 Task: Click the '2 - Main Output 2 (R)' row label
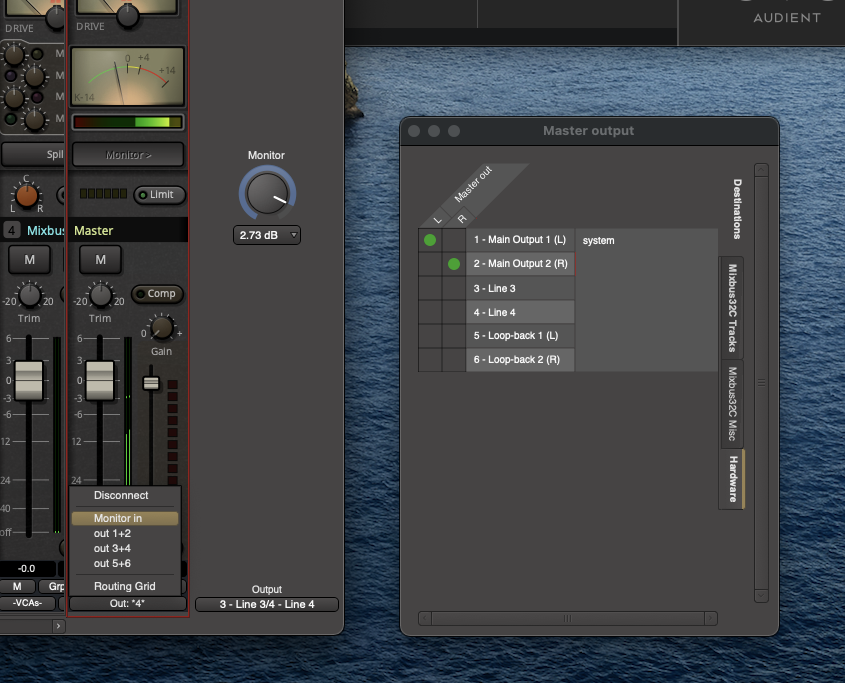[x=520, y=264]
